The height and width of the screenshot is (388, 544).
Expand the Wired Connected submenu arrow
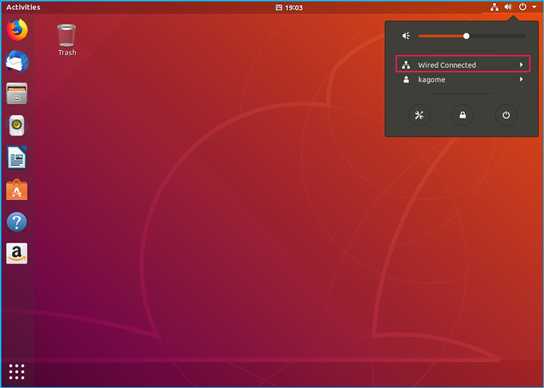click(521, 65)
